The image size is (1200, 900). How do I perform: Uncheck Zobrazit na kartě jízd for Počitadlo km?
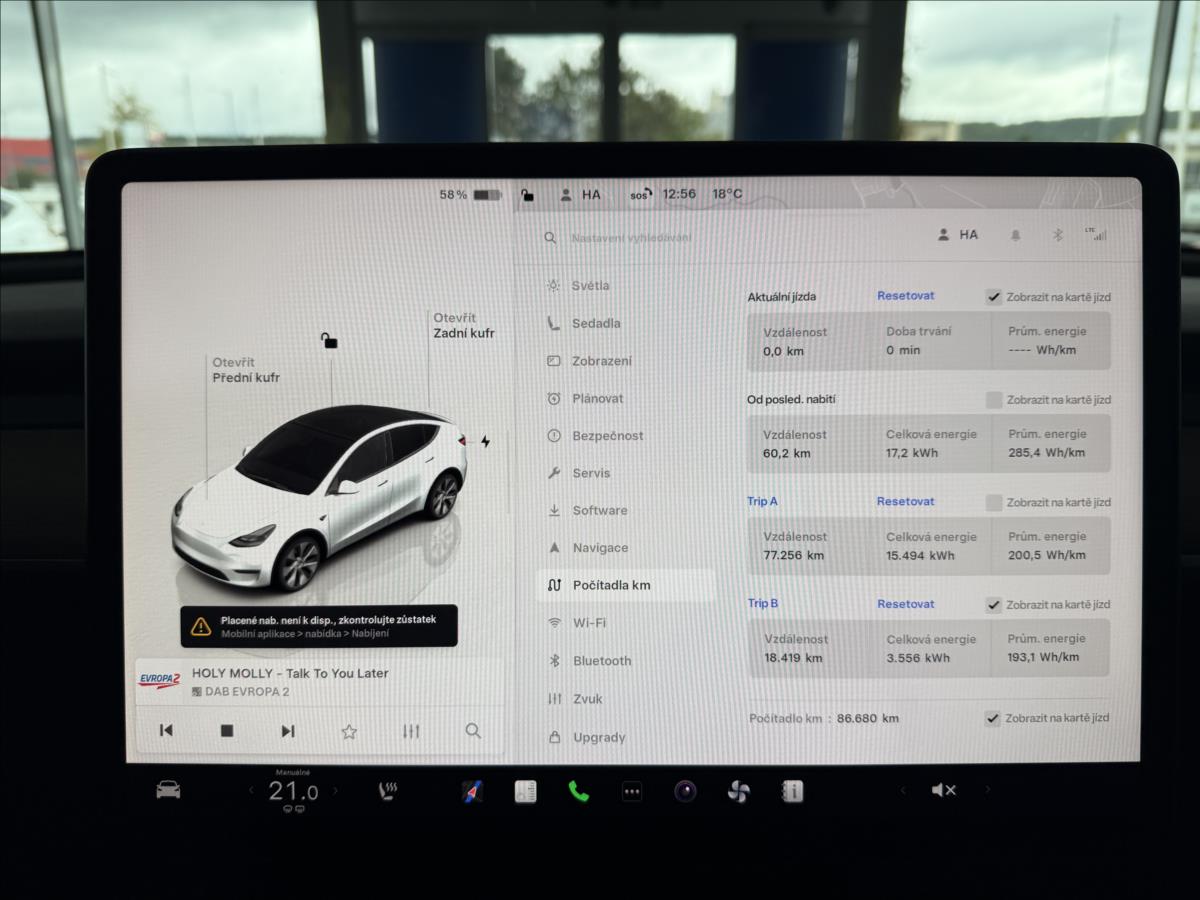click(993, 717)
